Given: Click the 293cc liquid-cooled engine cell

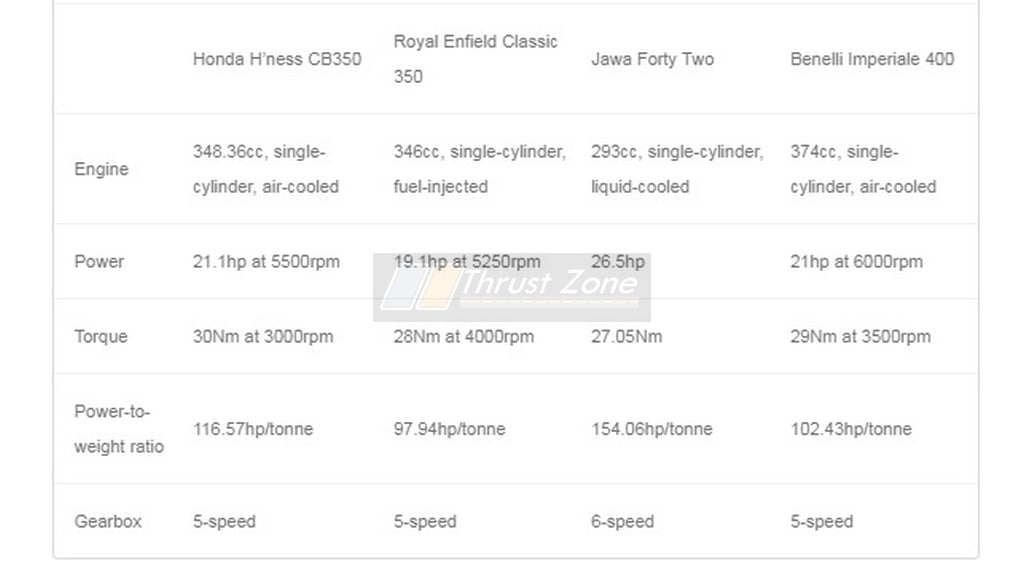Looking at the screenshot, I should [x=677, y=169].
